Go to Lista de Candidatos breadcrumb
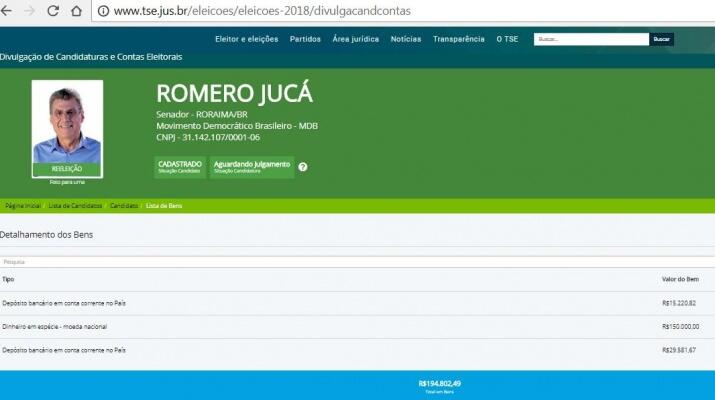This screenshot has width=715, height=400. (75, 206)
